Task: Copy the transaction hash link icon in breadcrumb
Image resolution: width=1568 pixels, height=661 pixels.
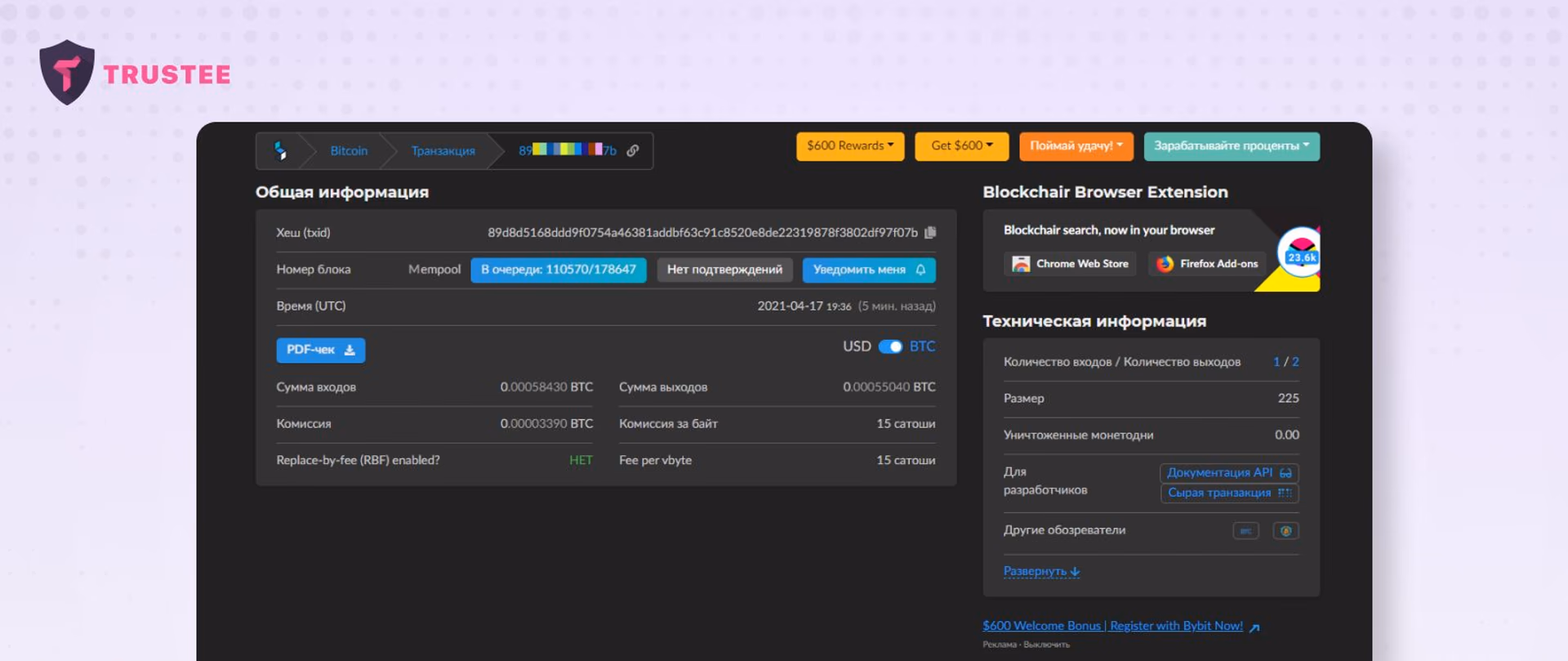Action: tap(633, 151)
